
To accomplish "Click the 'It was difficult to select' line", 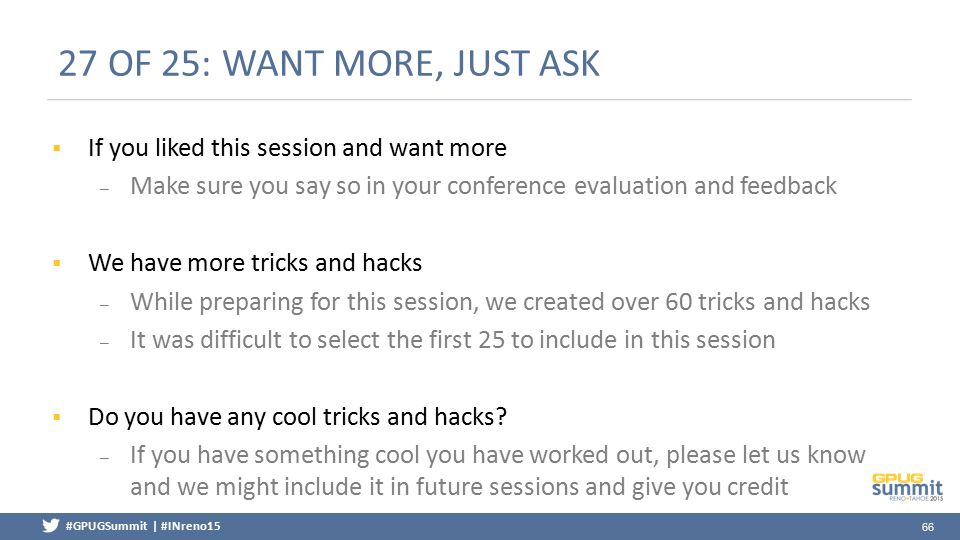I will tap(452, 340).
